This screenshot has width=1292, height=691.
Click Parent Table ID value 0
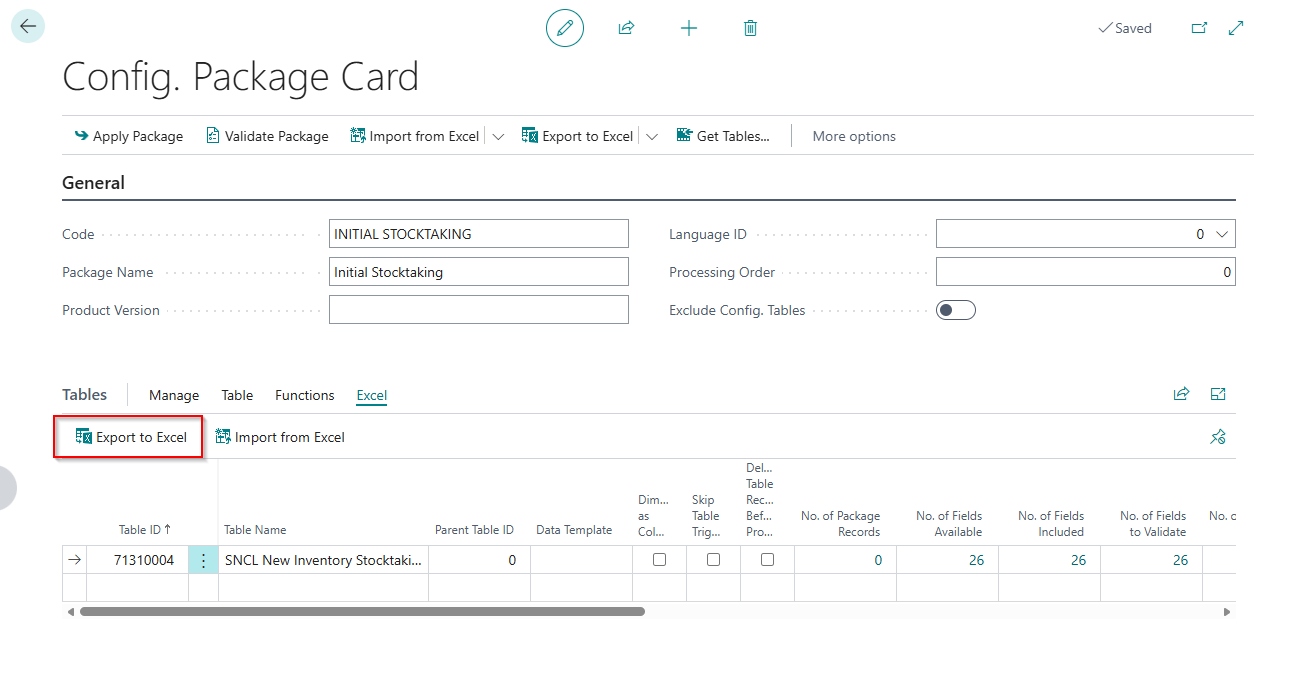click(479, 560)
